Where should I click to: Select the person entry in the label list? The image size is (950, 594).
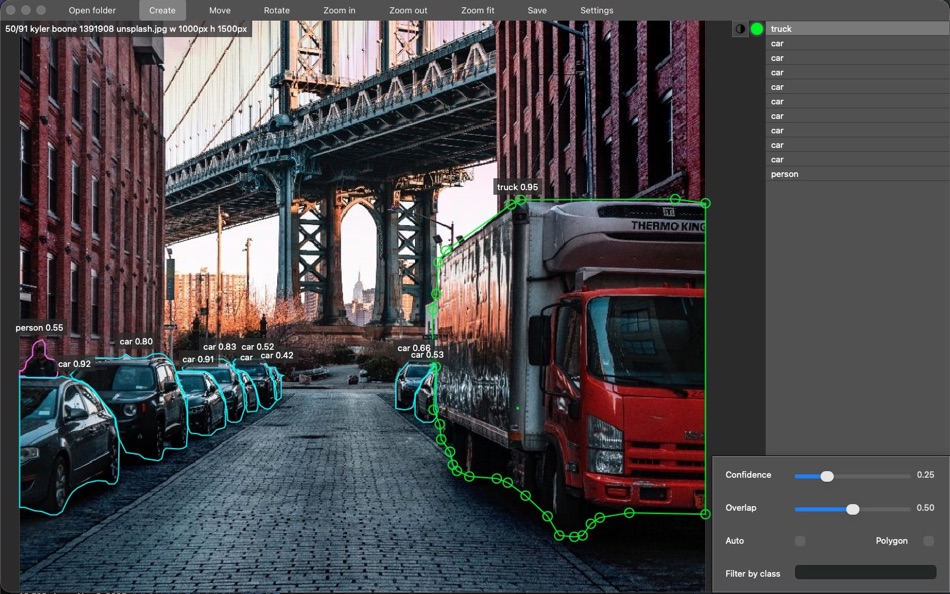[857, 174]
